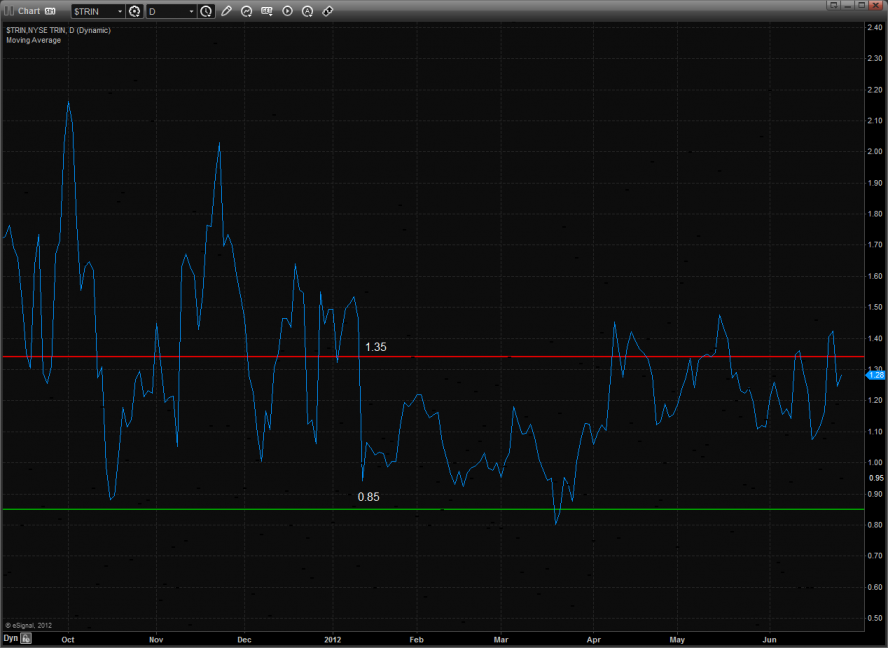Select the pencil drawing tool
Image resolution: width=888 pixels, height=648 pixels.
click(227, 11)
